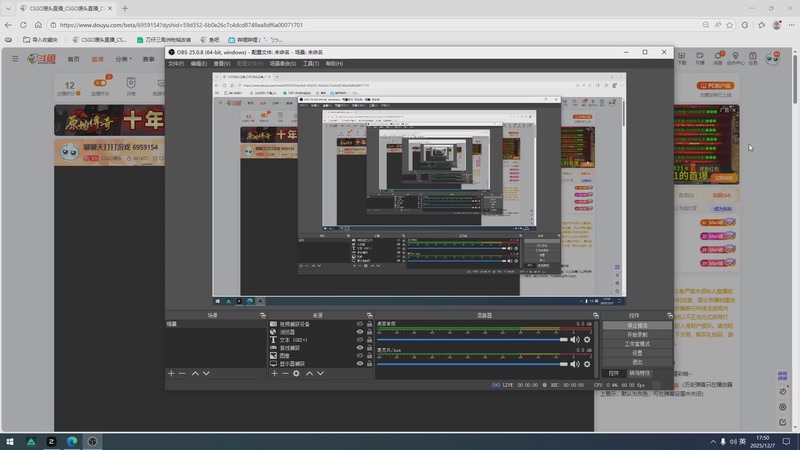
Task: Open the OBS File menu
Action: 176,64
